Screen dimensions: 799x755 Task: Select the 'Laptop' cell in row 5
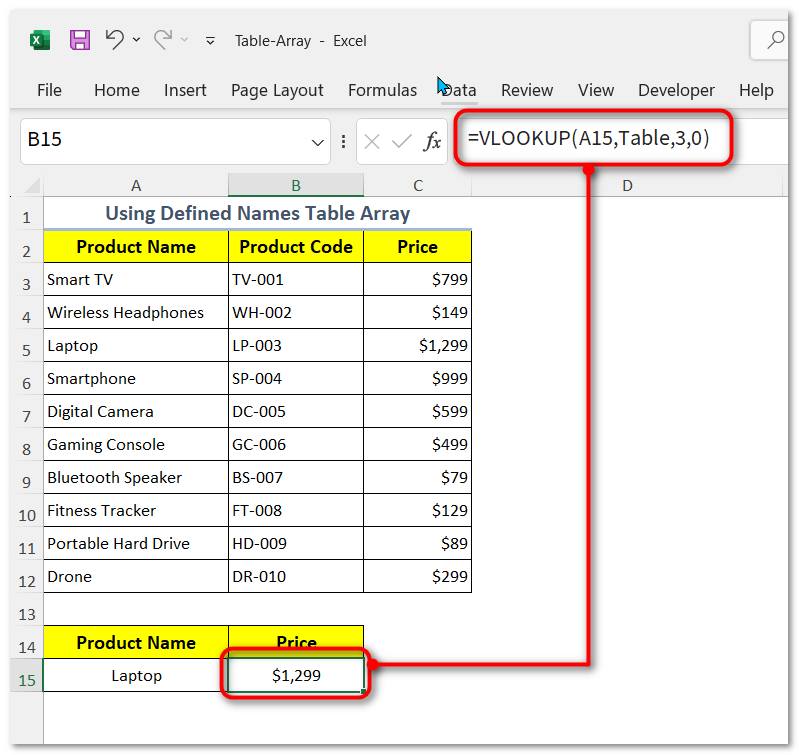point(136,345)
